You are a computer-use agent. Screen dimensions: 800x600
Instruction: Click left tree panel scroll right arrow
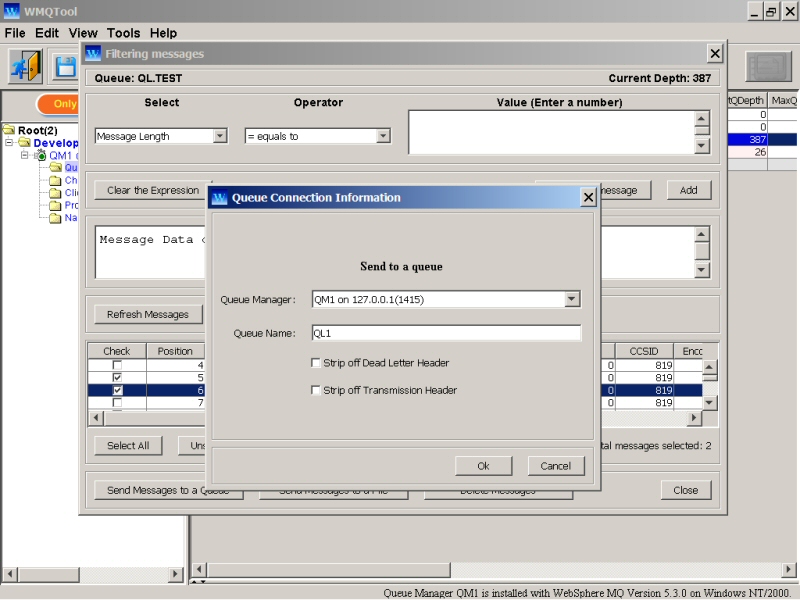174,573
